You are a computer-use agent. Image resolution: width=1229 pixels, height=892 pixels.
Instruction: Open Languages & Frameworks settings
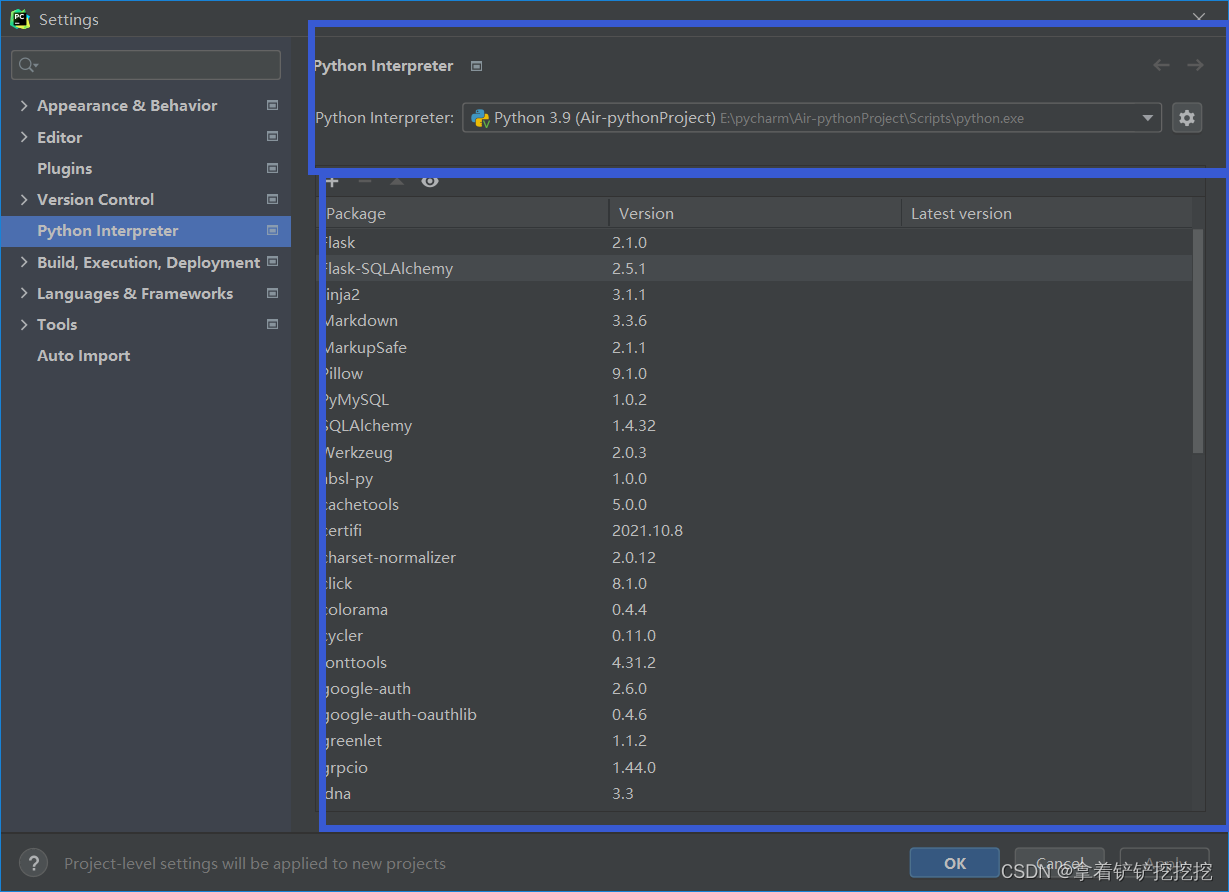pyautogui.click(x=135, y=293)
